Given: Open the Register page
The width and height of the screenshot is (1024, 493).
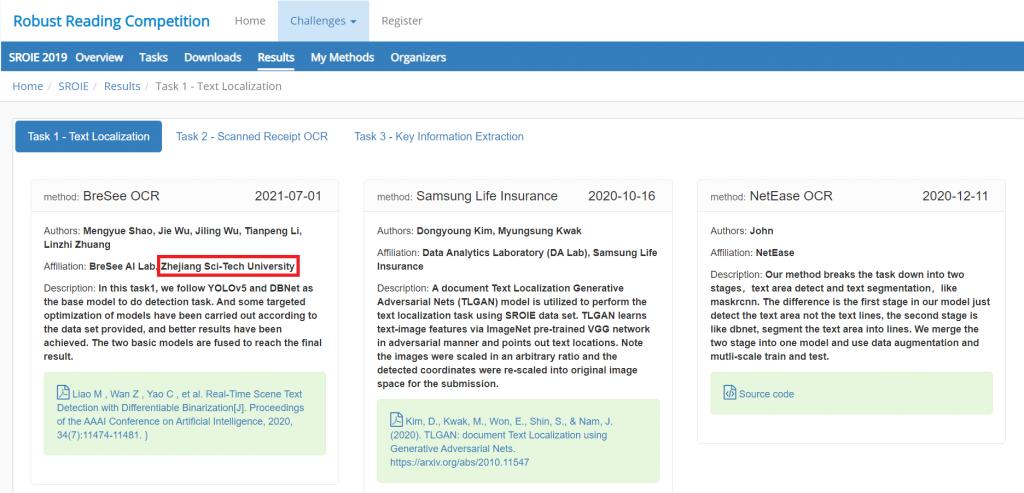Looking at the screenshot, I should point(402,21).
